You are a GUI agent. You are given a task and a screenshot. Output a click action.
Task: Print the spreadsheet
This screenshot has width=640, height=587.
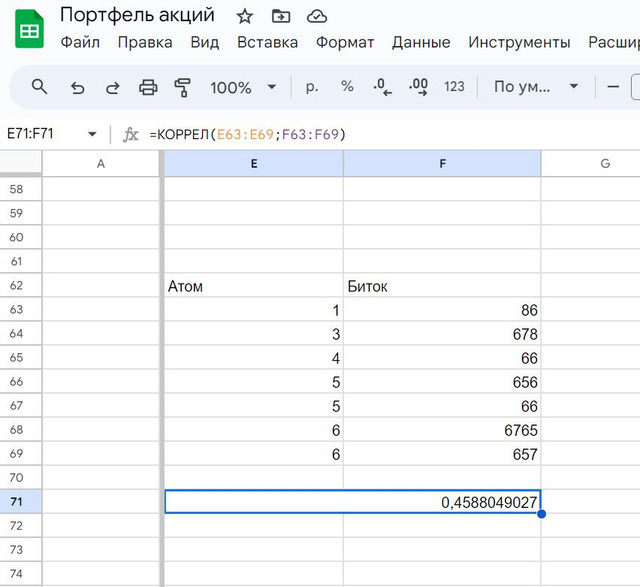pyautogui.click(x=148, y=87)
